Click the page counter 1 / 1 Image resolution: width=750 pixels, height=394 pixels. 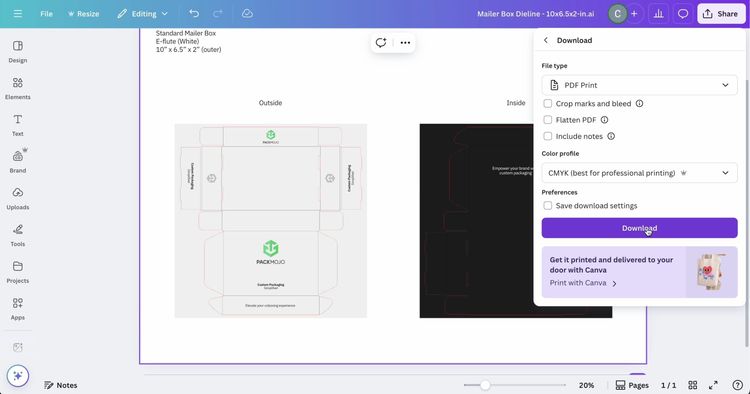668,385
